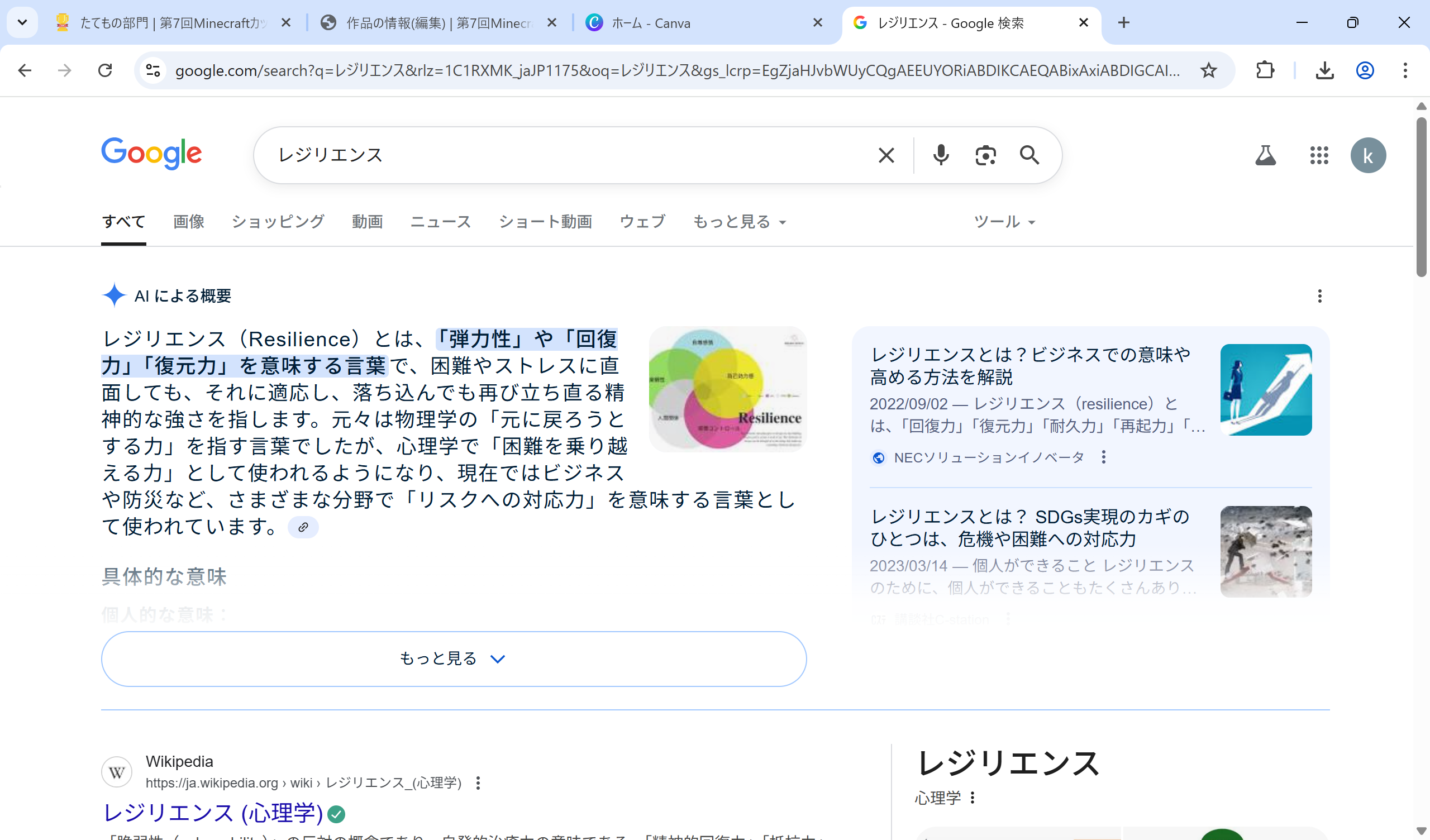
Task: Open the NEC article businesswoman thumbnail
Action: point(1266,389)
